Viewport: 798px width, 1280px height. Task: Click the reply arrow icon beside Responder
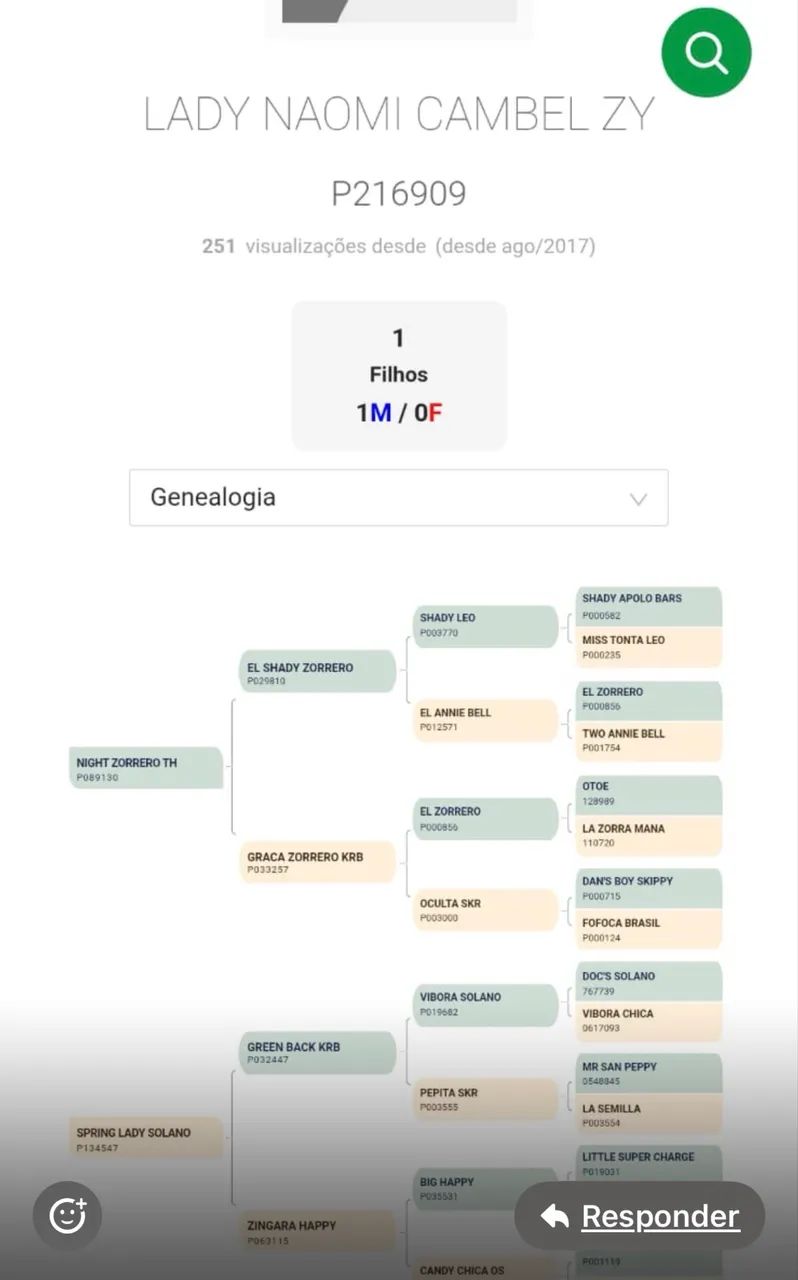click(x=553, y=1216)
